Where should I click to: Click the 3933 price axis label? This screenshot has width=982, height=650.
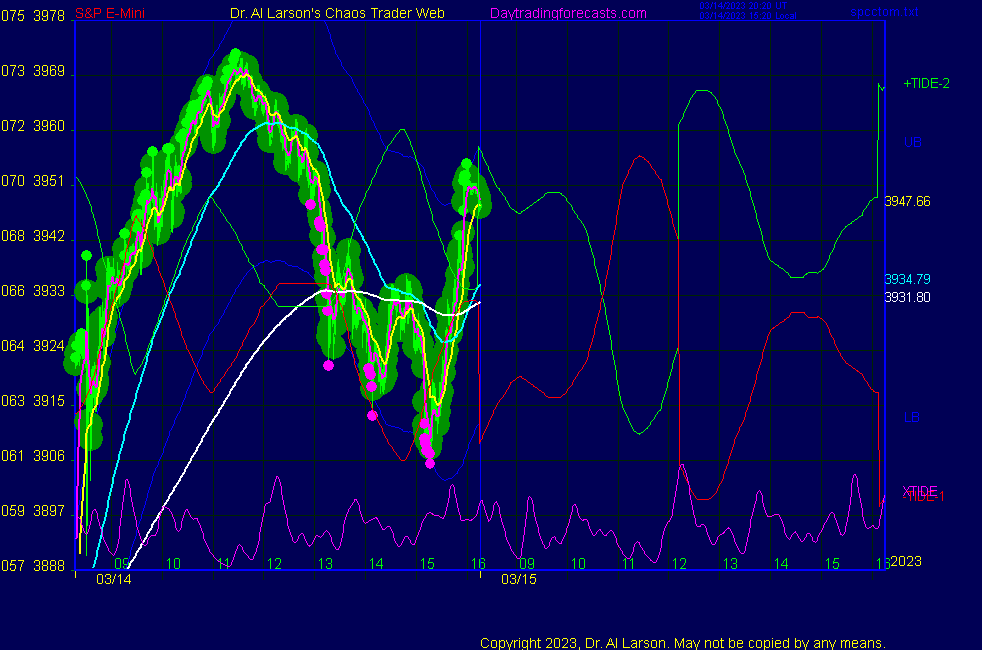(49, 291)
